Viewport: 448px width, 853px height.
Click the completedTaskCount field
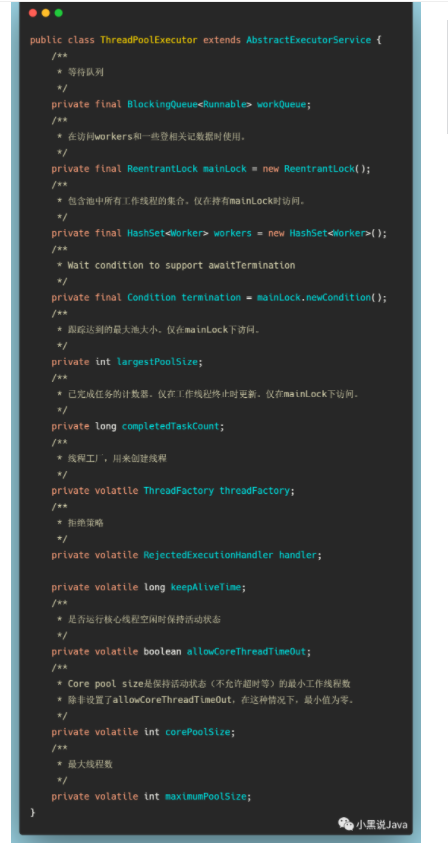tap(170, 426)
